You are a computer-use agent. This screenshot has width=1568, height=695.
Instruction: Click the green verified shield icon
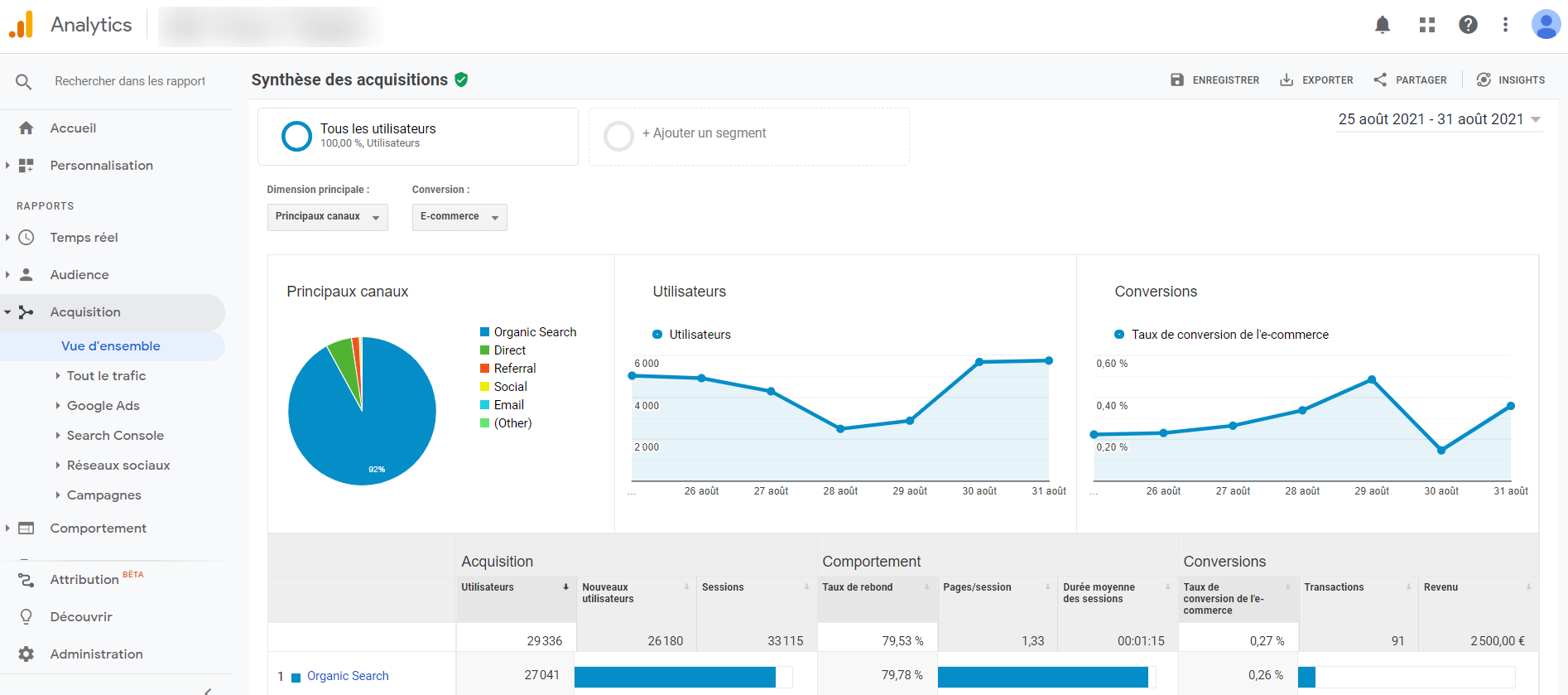point(461,80)
